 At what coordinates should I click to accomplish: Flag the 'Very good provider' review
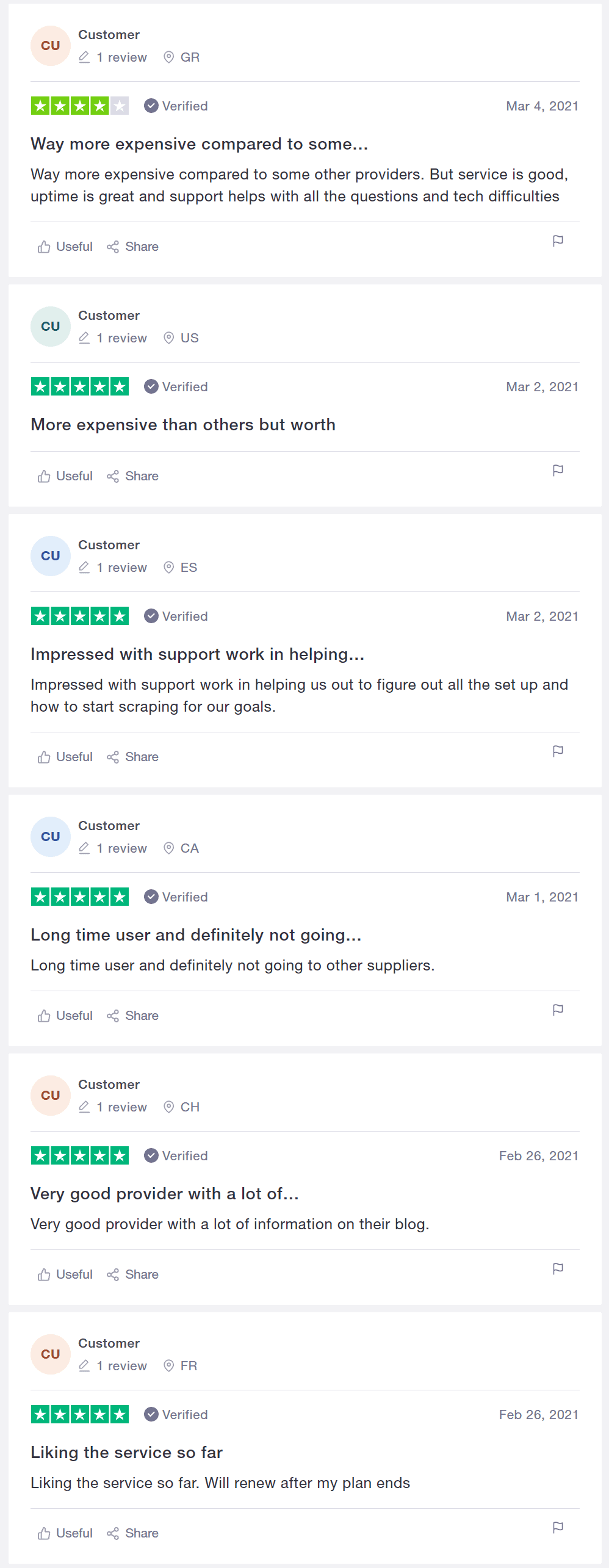tap(558, 1269)
